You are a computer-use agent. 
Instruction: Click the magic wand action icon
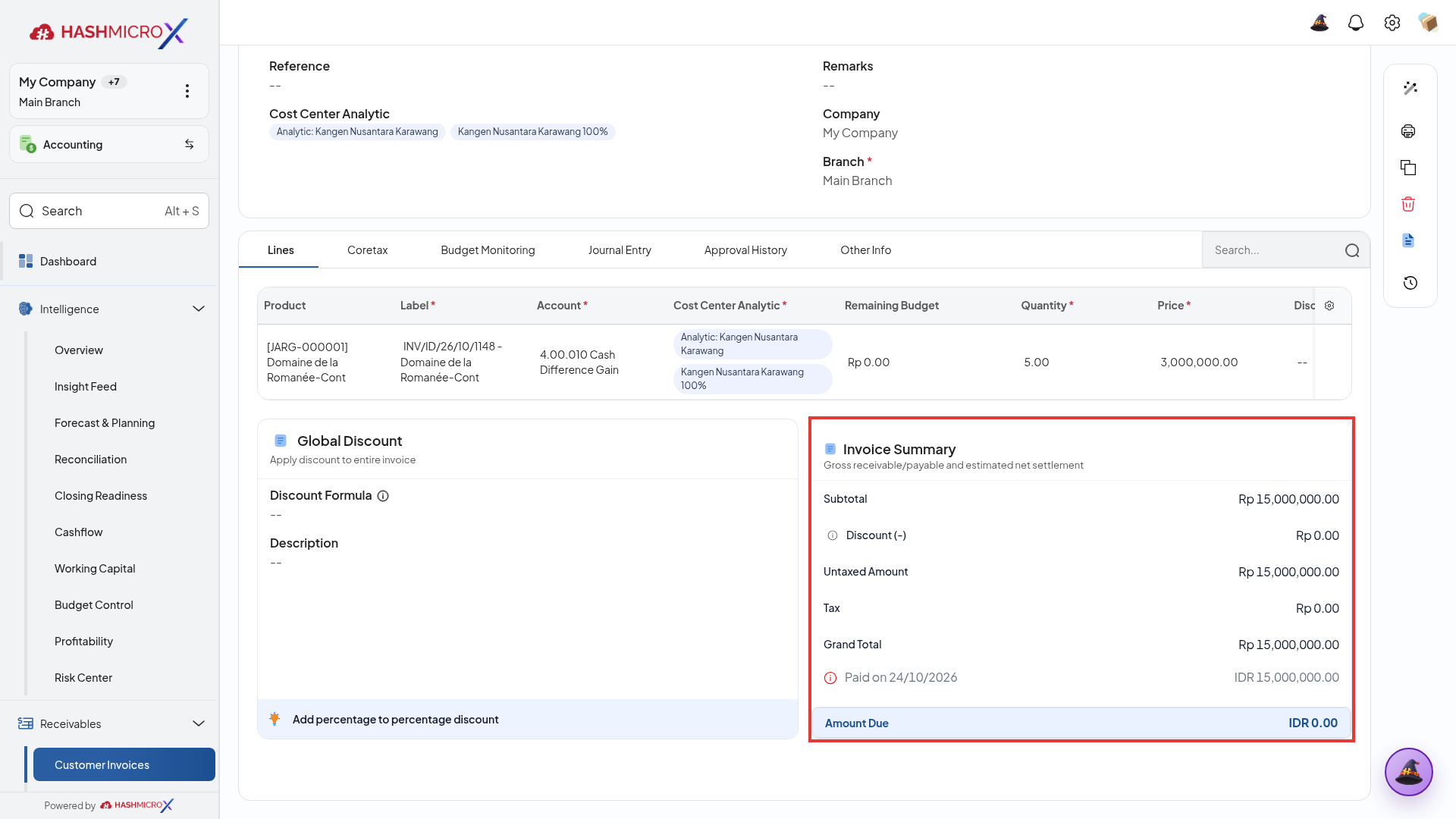coord(1410,88)
